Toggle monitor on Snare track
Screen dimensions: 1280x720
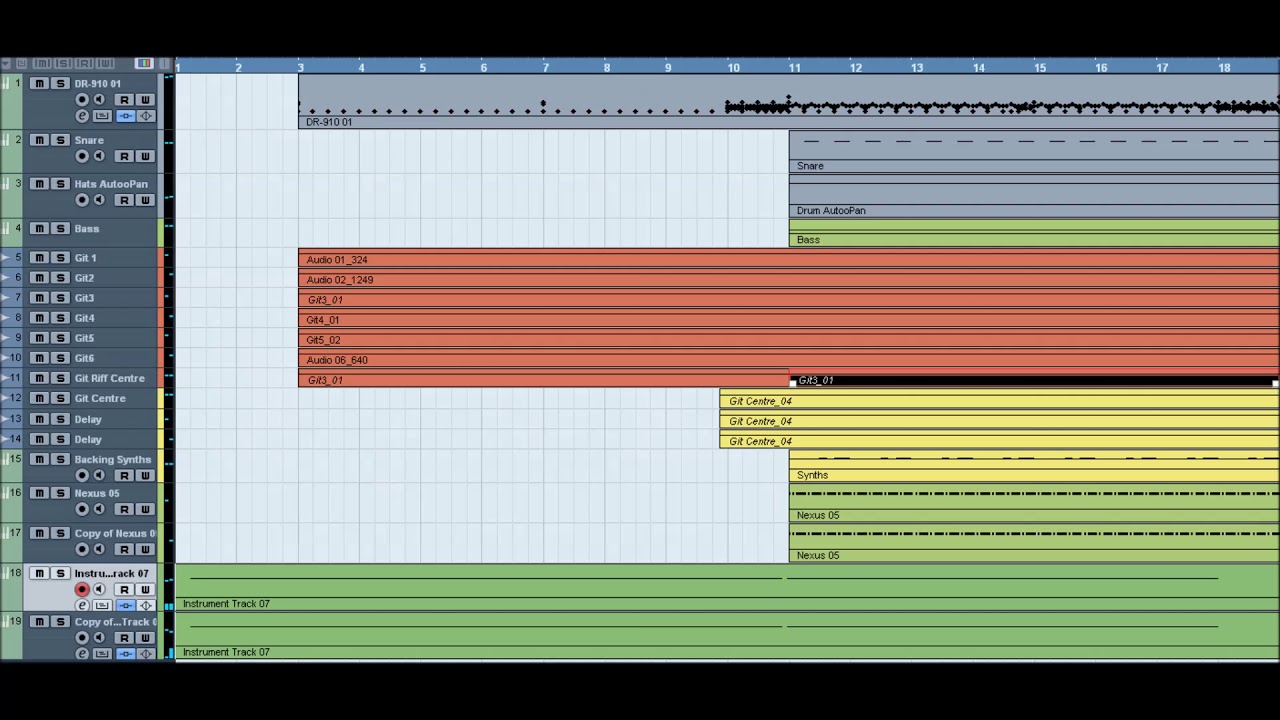pyautogui.click(x=99, y=156)
